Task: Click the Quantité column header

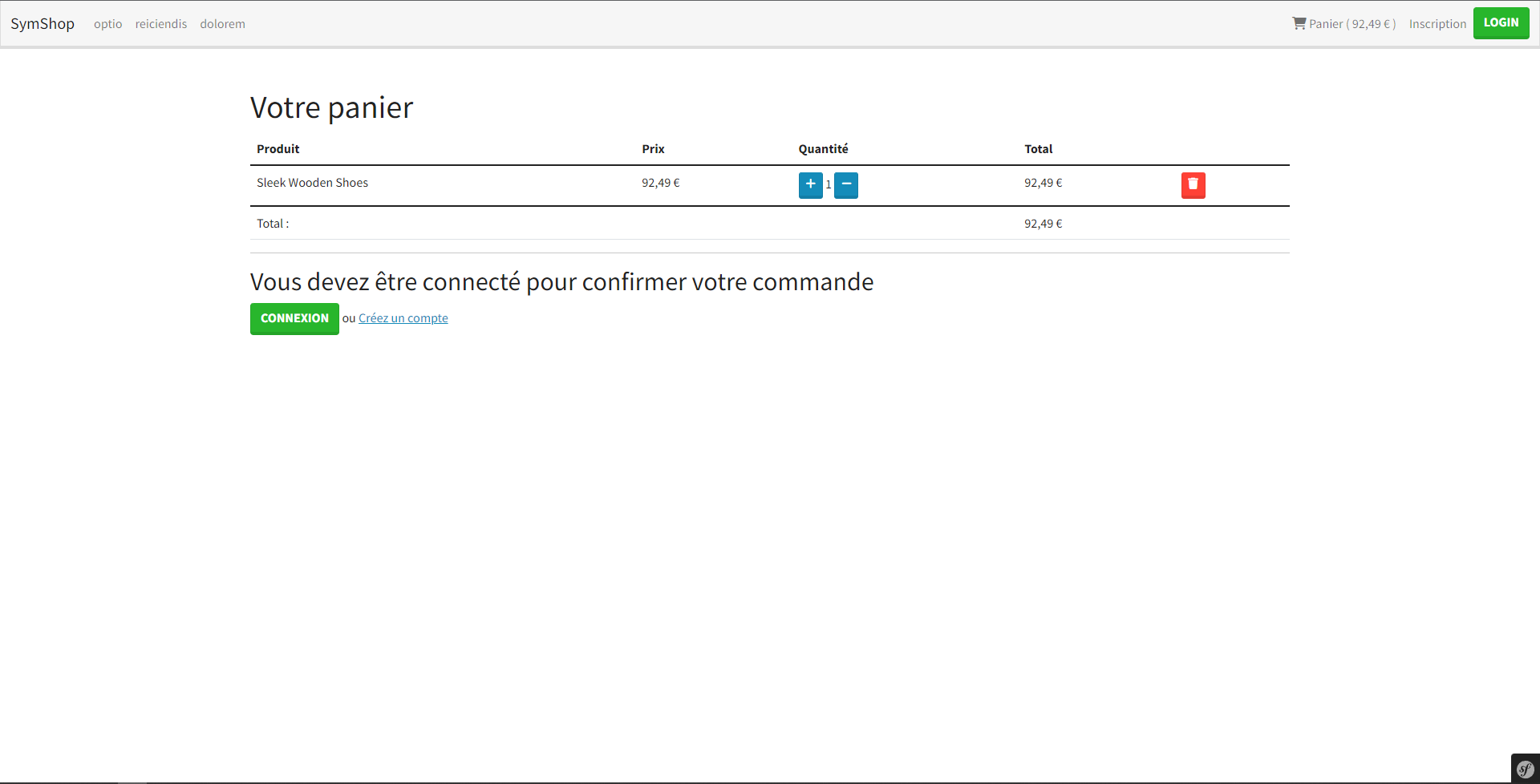Action: [823, 149]
